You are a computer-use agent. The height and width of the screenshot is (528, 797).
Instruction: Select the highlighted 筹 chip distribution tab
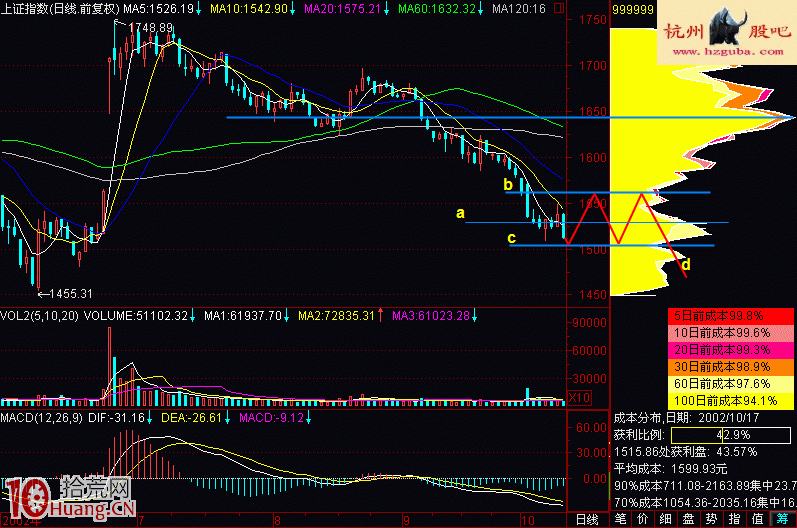pos(783,519)
